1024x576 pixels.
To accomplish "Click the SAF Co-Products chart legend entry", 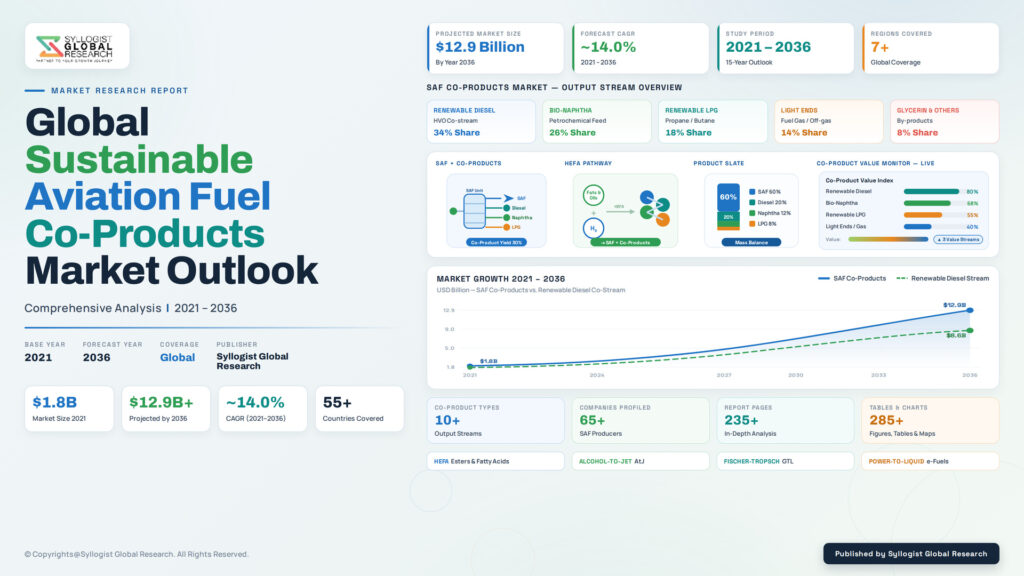I will point(852,278).
